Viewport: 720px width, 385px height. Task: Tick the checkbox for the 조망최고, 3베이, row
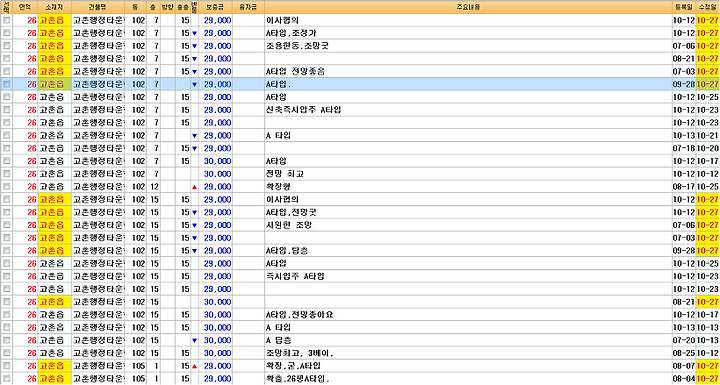pos(6,353)
